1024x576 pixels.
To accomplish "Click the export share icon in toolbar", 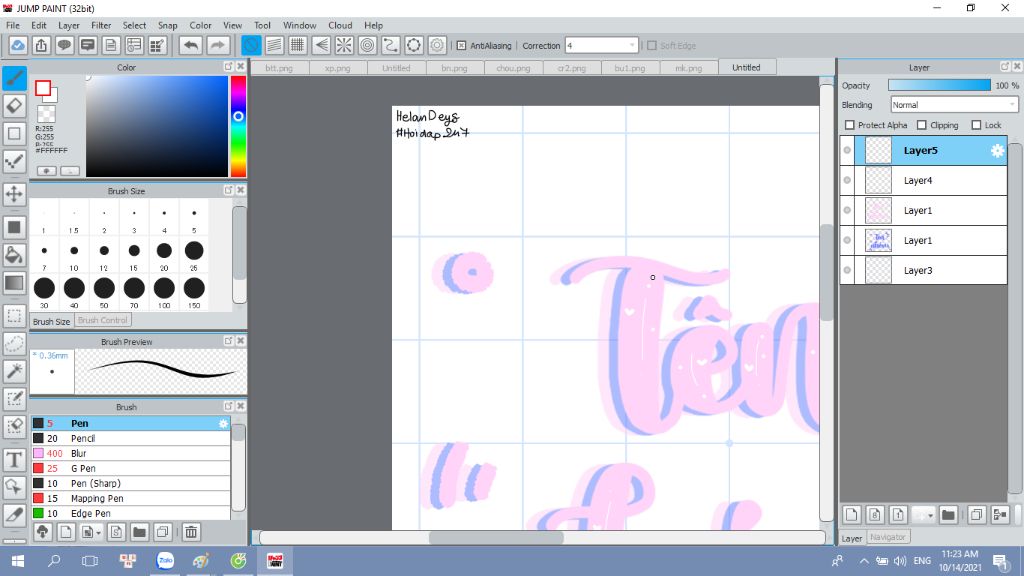I will point(41,46).
